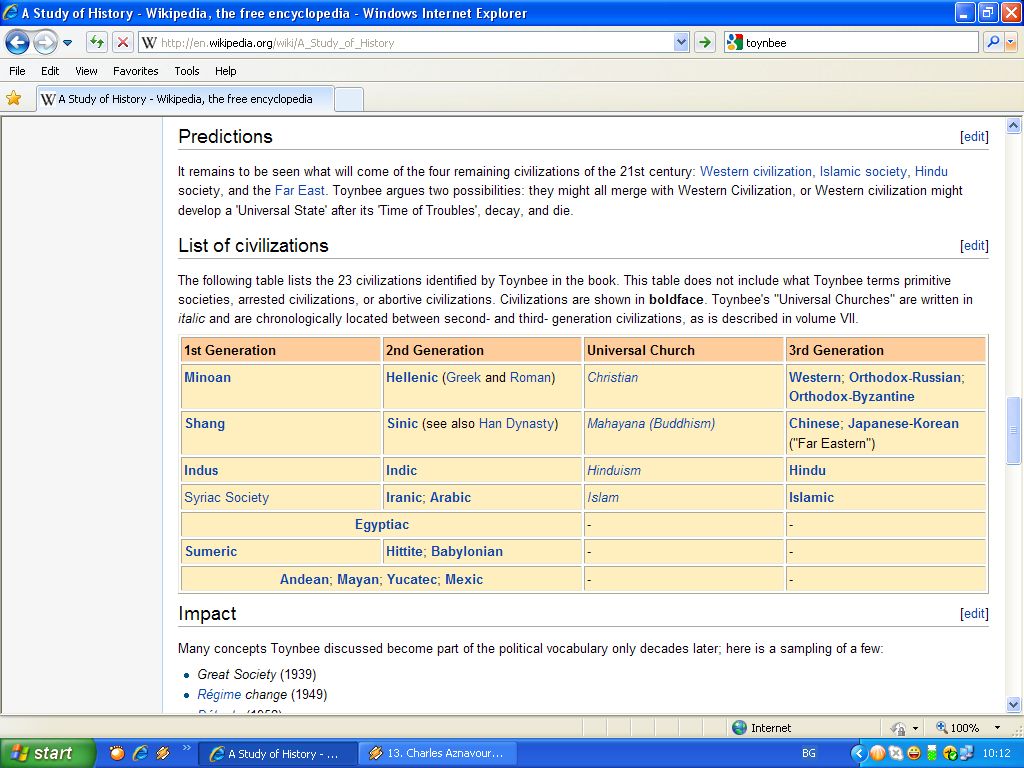Click the Stop loading red X icon

[x=122, y=42]
